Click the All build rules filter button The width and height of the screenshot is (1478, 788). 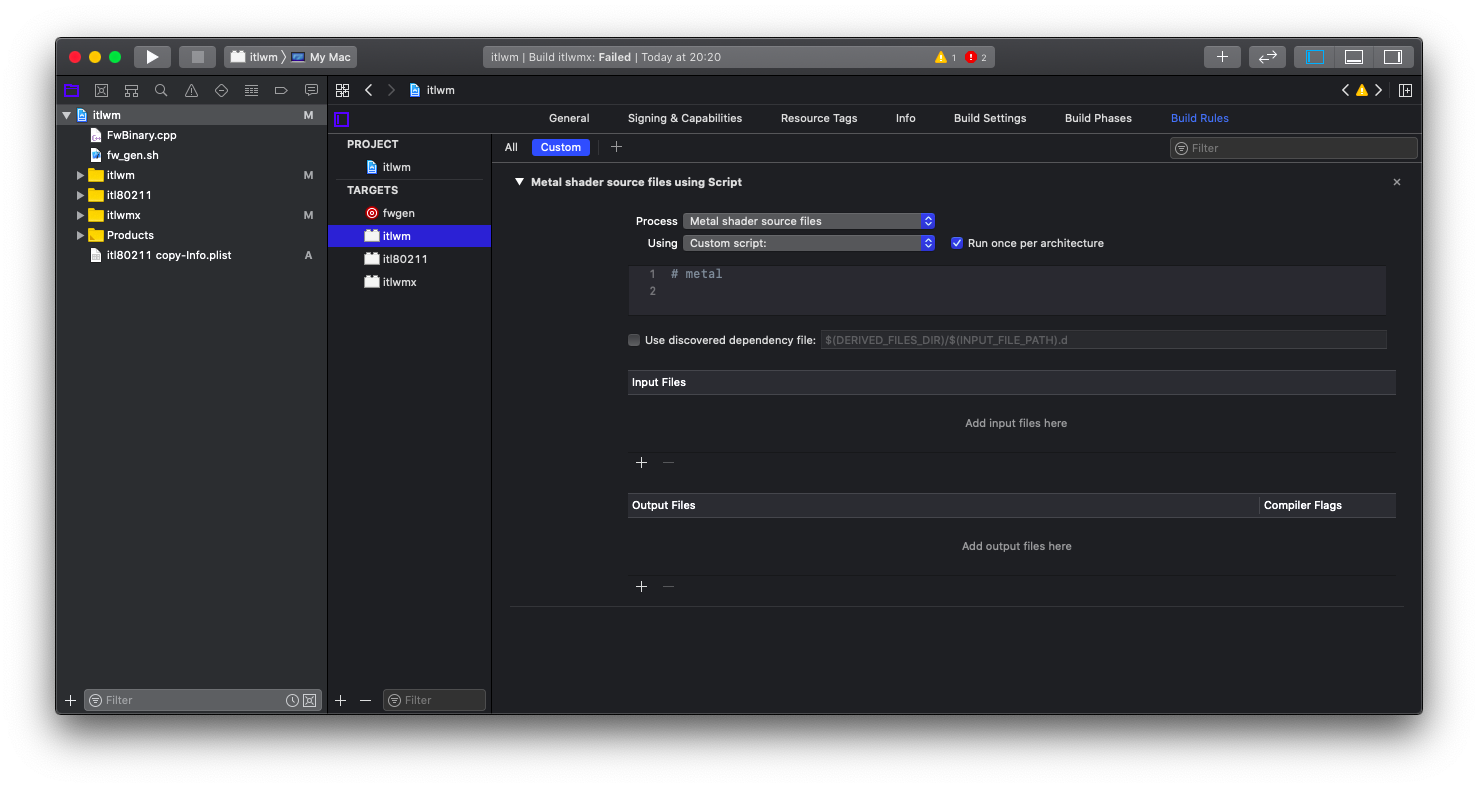pyautogui.click(x=511, y=147)
